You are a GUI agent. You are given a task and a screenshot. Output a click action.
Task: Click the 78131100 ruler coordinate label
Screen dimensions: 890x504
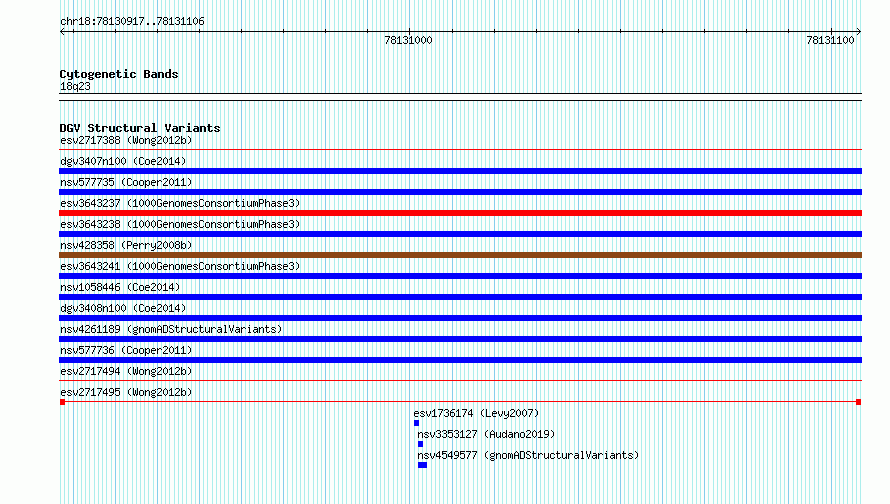(830, 40)
